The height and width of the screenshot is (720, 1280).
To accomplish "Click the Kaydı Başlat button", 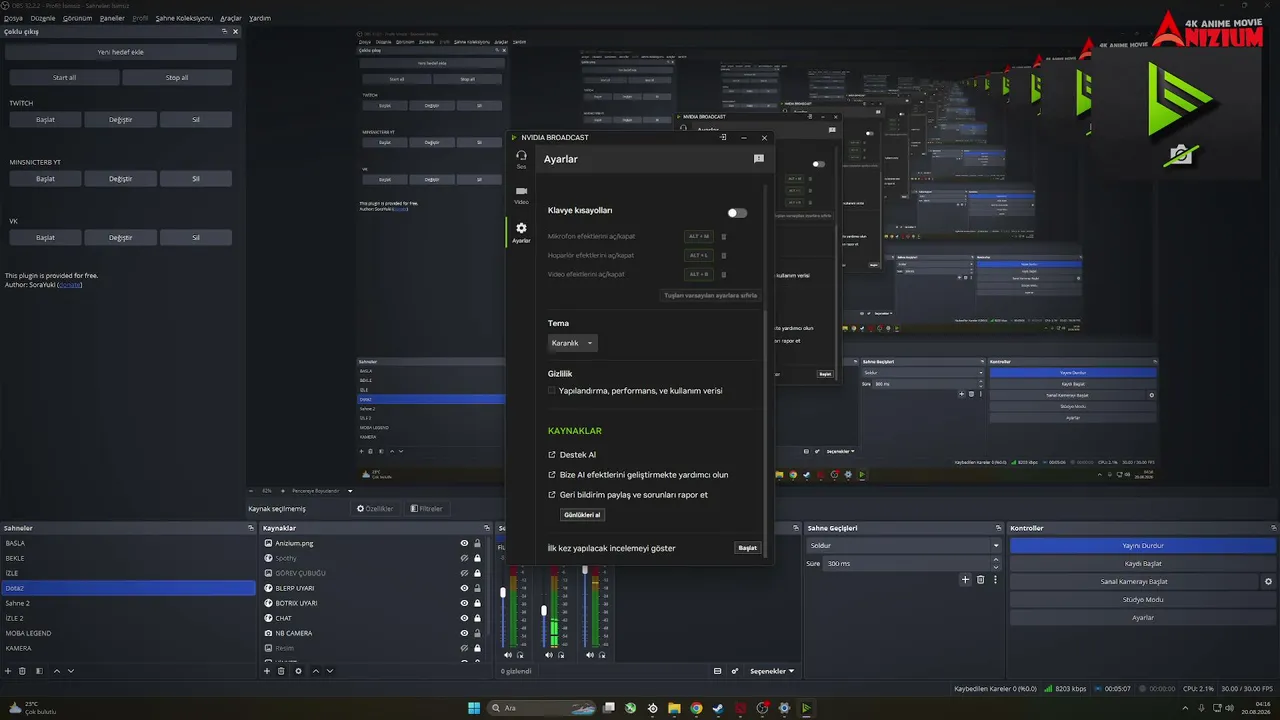I will (1143, 564).
